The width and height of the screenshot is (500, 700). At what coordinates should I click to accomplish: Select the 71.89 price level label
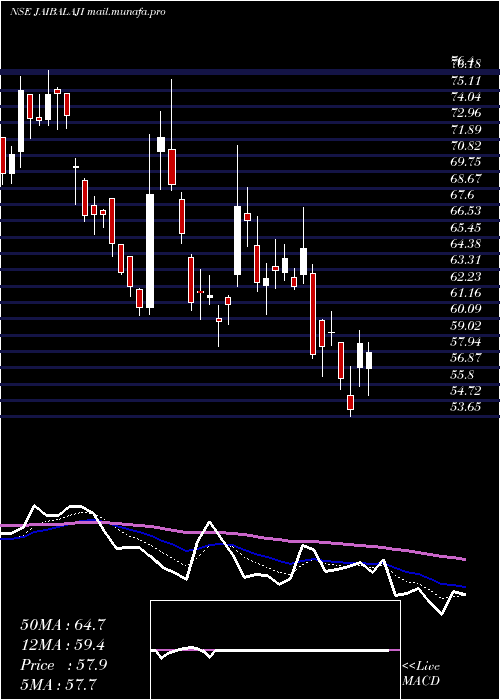466,130
